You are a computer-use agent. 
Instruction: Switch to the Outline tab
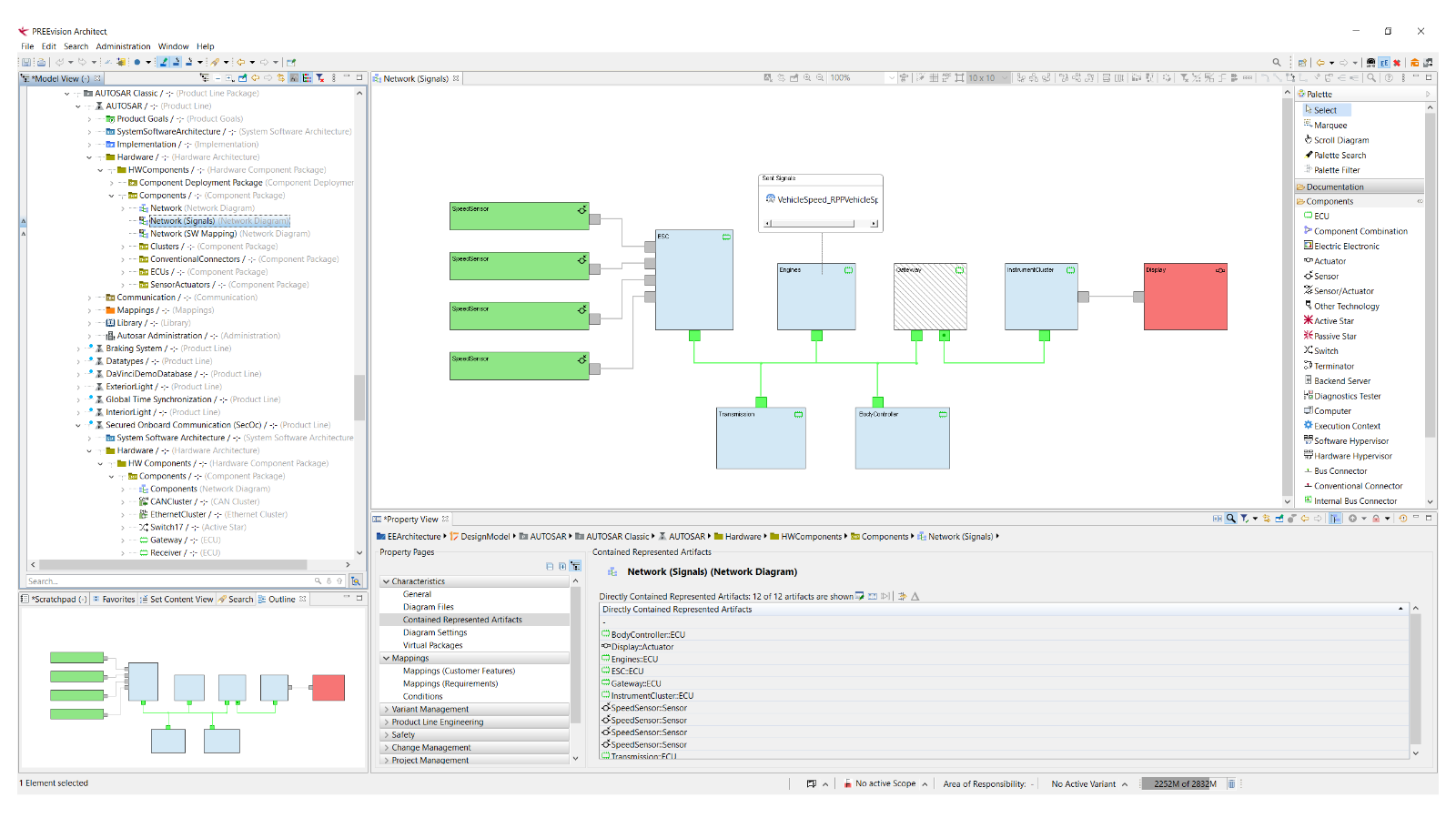click(281, 600)
